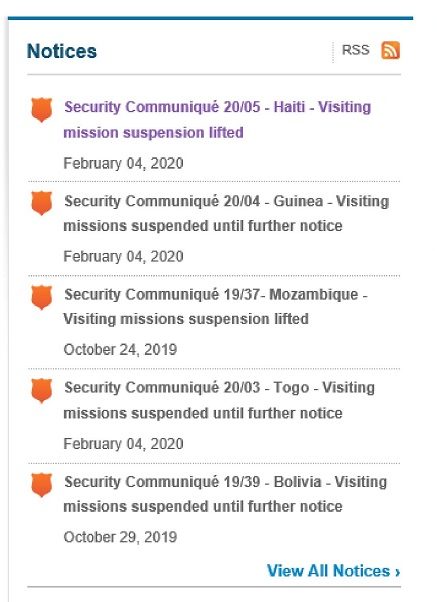Open Security Communiqué 20/05 Haiti notice
This screenshot has height=602, width=437.
point(217,119)
